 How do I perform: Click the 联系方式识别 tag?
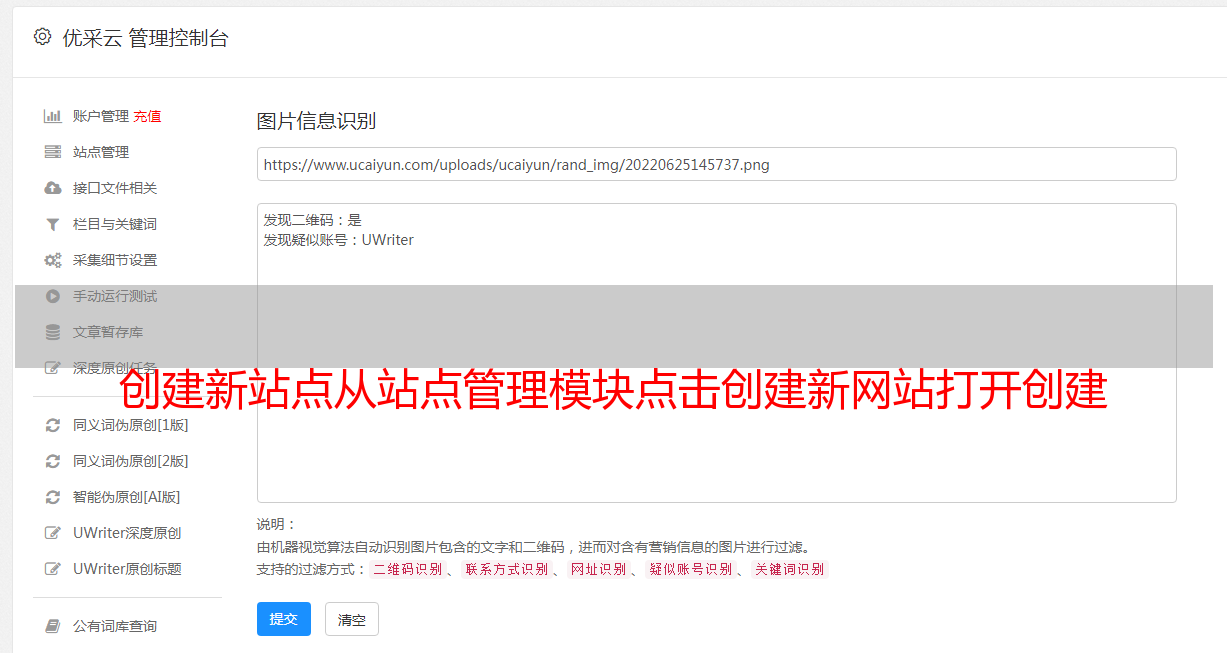[x=506, y=569]
